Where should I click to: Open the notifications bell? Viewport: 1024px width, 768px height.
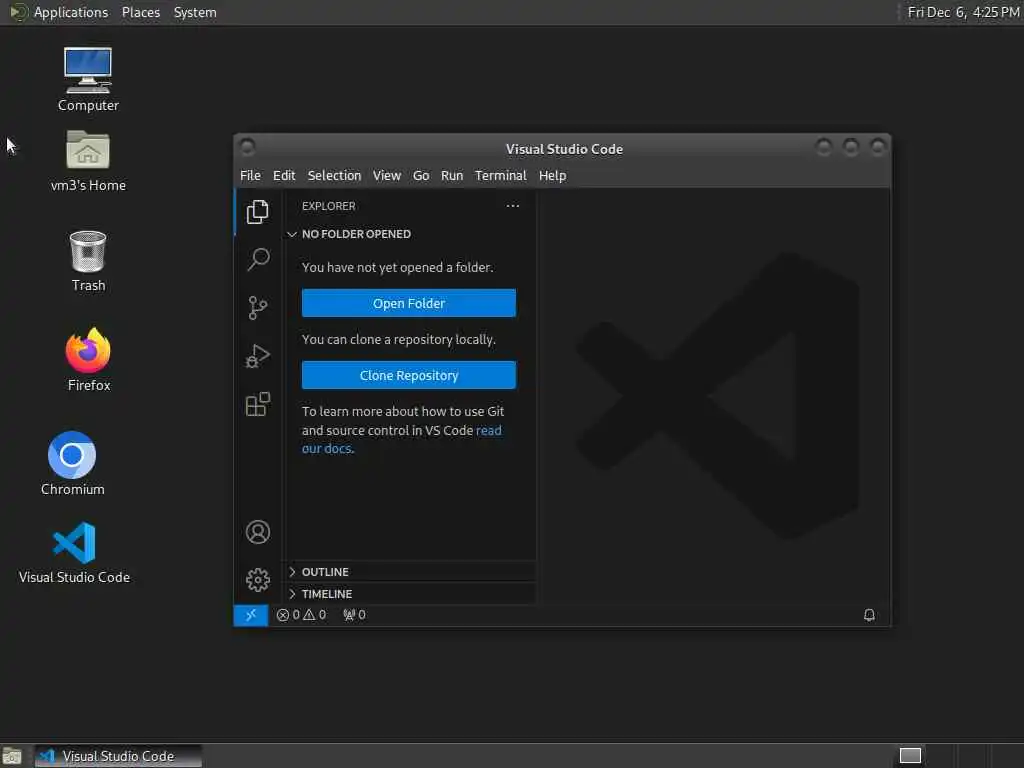[869, 615]
